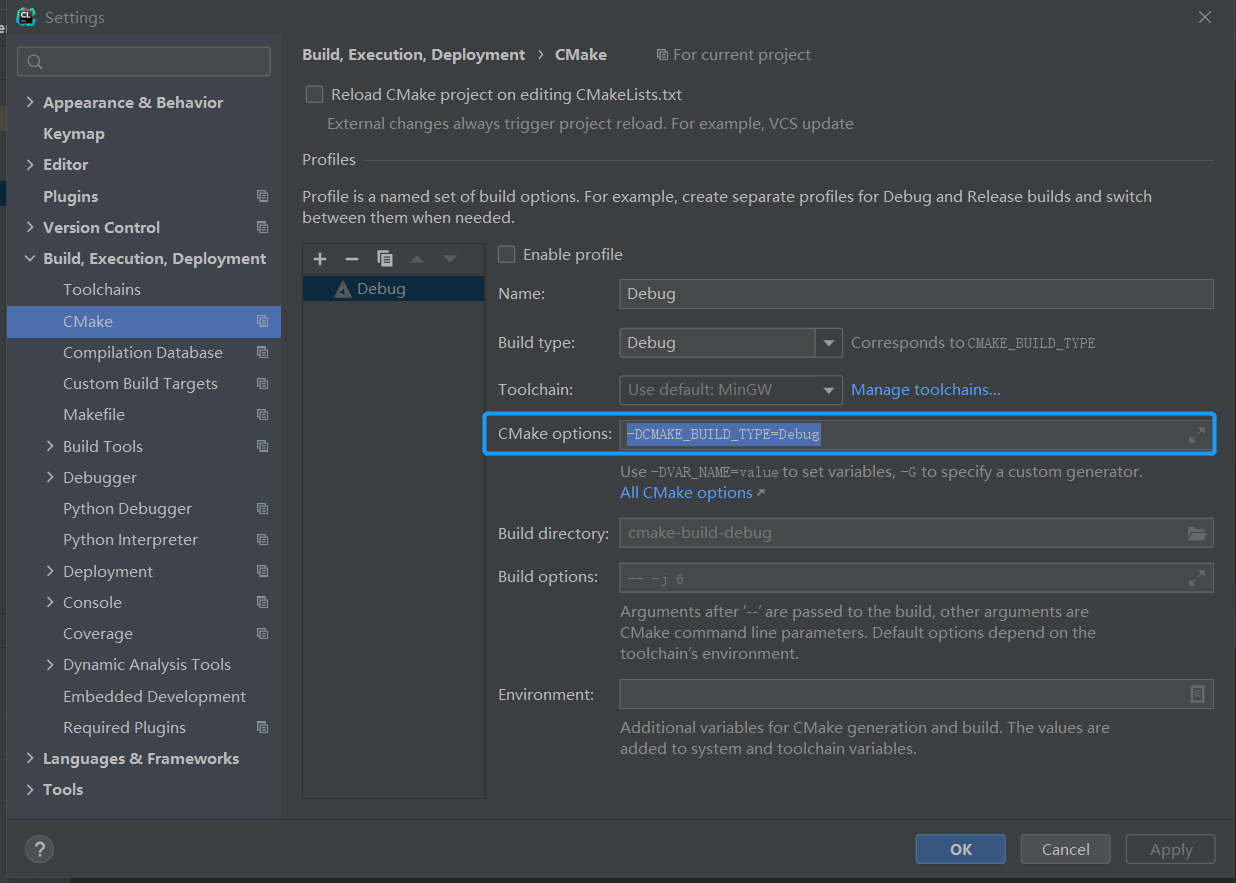Follow the 'Manage toolchains...' link
This screenshot has width=1236, height=883.
tap(925, 389)
